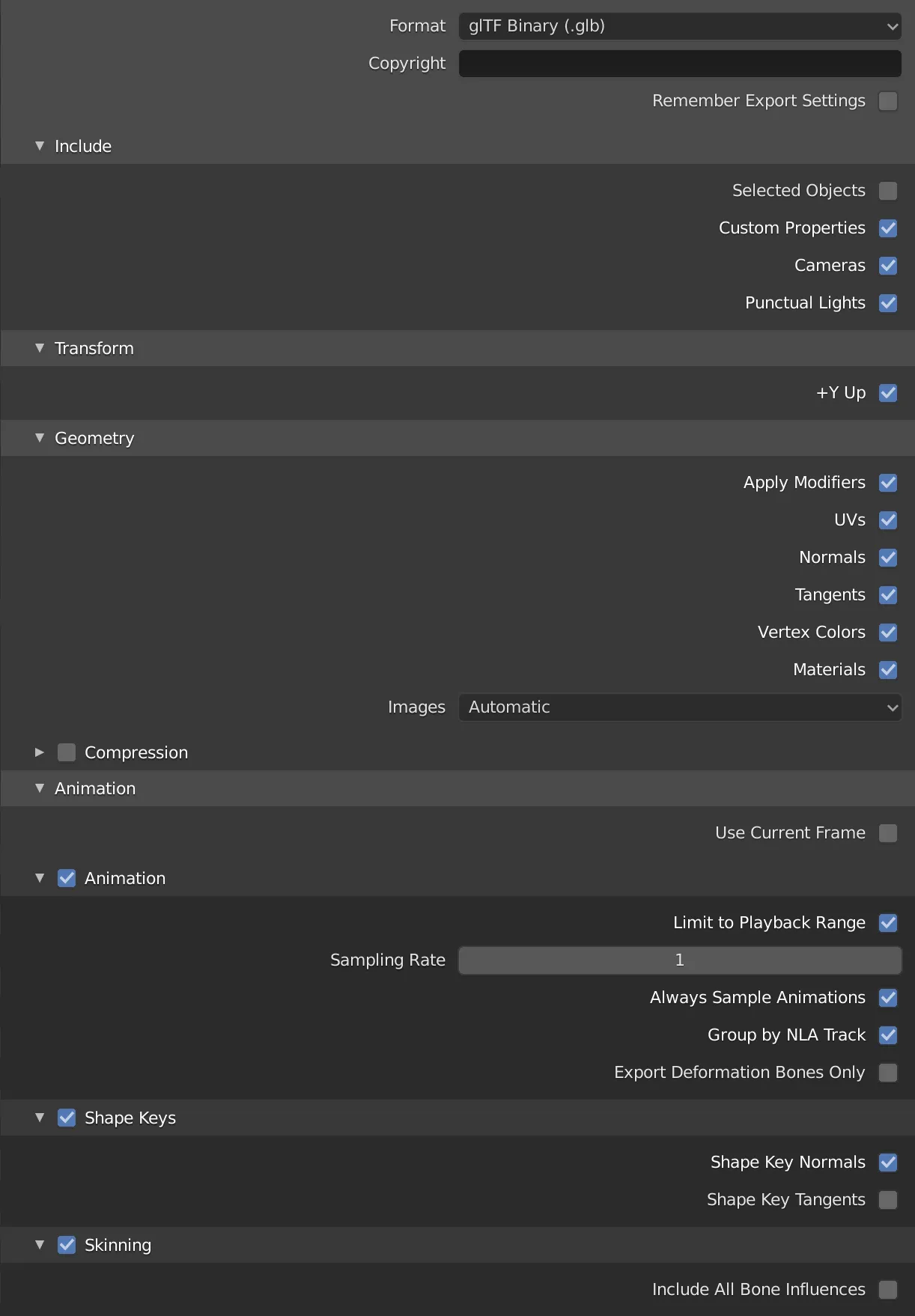Adjust the Sampling Rate value

tap(680, 960)
